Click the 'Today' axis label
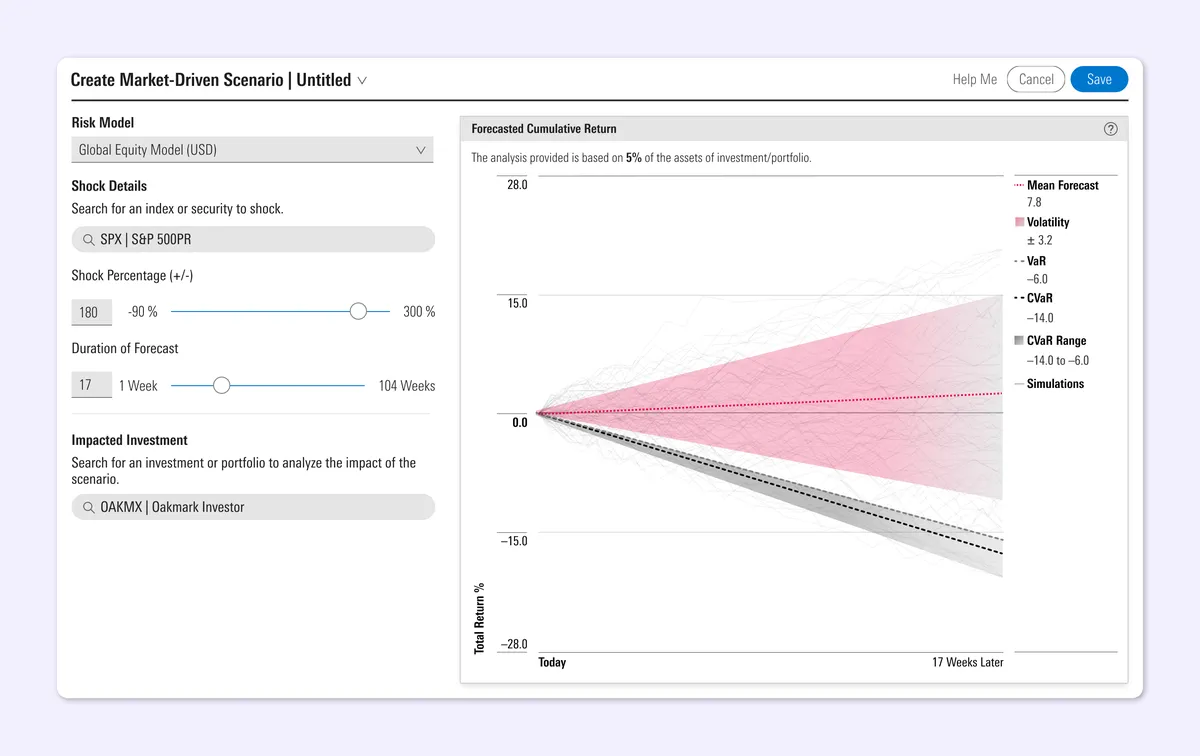The image size is (1200, 756). [552, 663]
